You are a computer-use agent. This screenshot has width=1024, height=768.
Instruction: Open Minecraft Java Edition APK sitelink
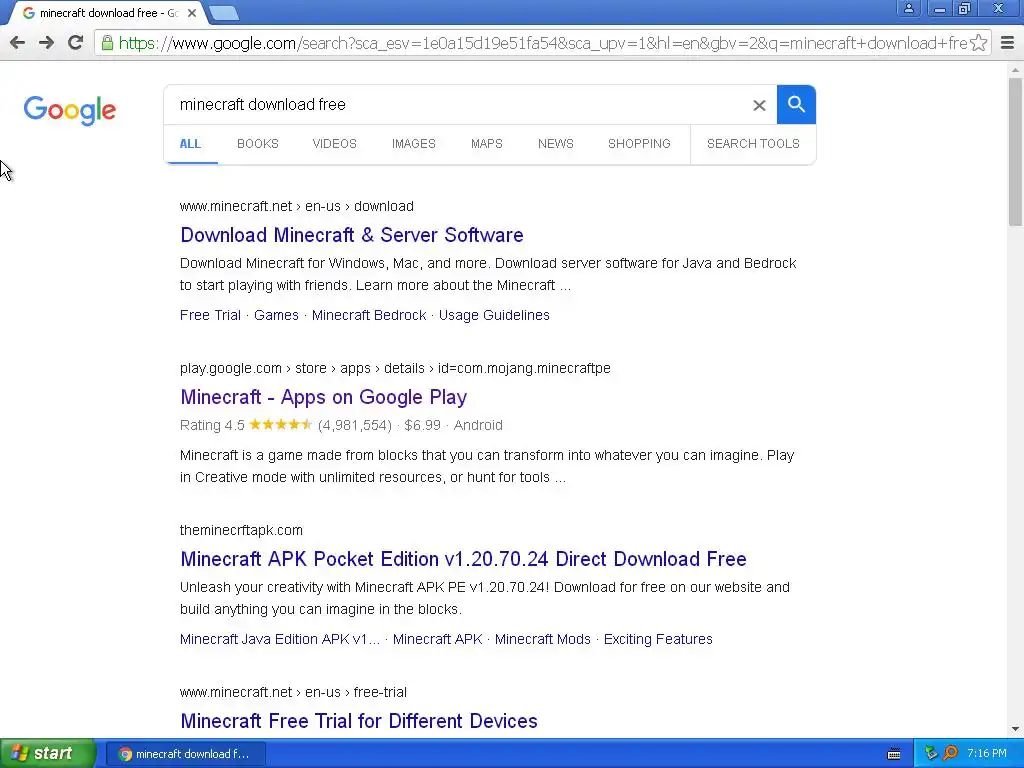click(x=280, y=639)
